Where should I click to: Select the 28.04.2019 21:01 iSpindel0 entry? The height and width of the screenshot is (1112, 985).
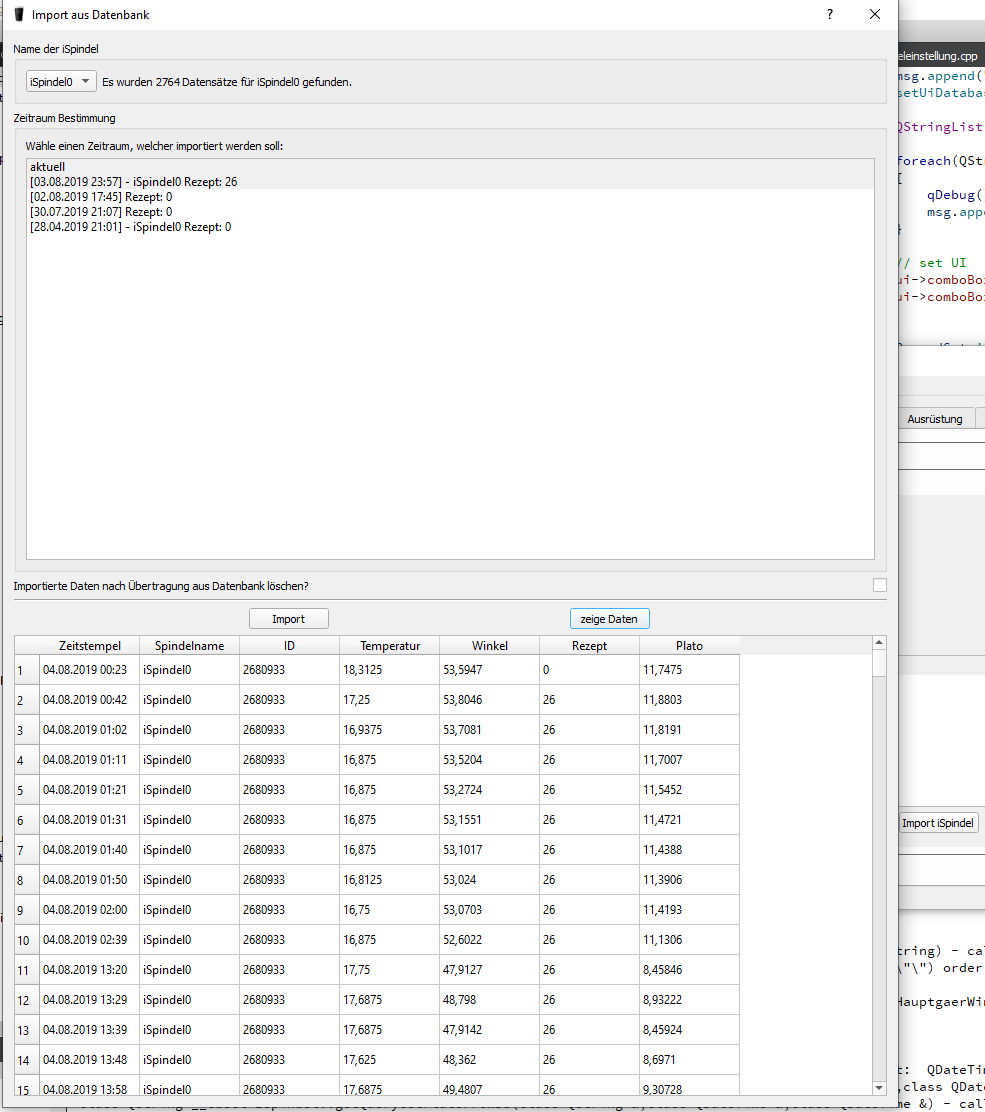[130, 227]
